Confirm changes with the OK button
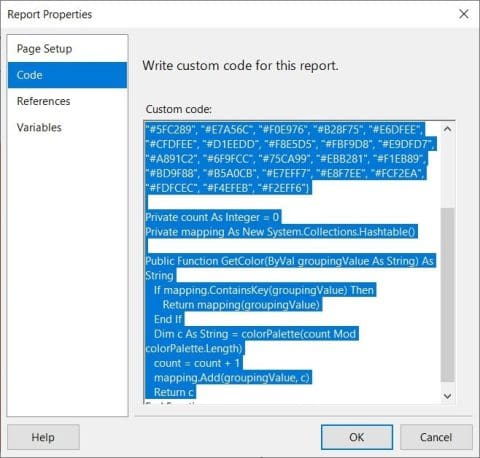480x458 pixels. tap(357, 437)
